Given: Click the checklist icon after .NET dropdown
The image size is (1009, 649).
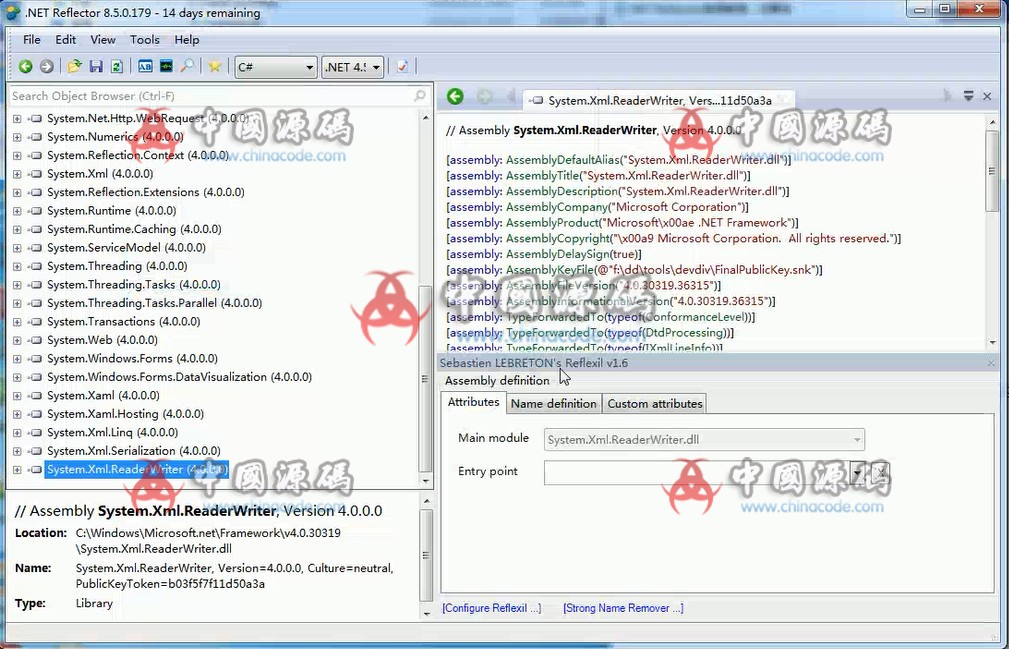Looking at the screenshot, I should [x=402, y=66].
